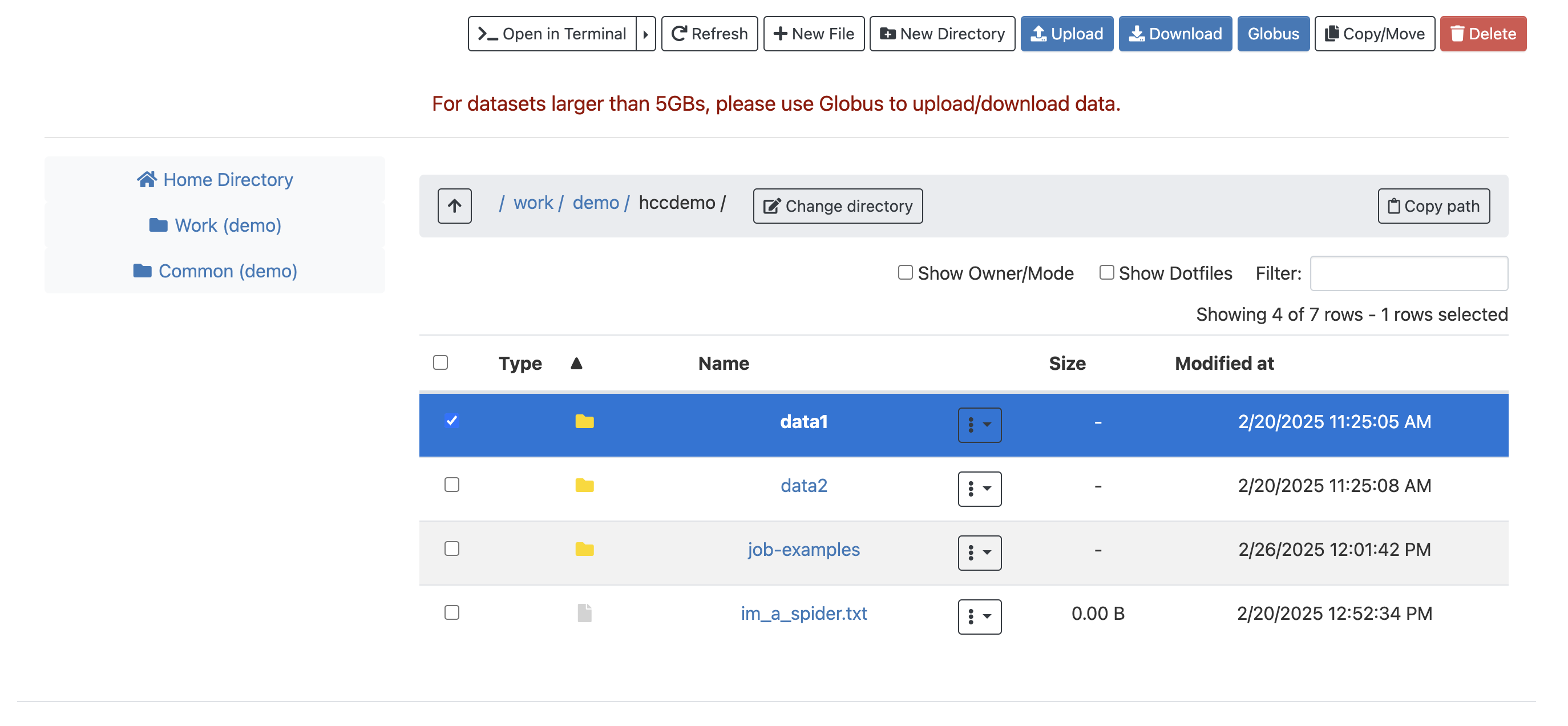Enable the Show Owner/Mode checkbox
The width and height of the screenshot is (1568, 726).
point(905,272)
